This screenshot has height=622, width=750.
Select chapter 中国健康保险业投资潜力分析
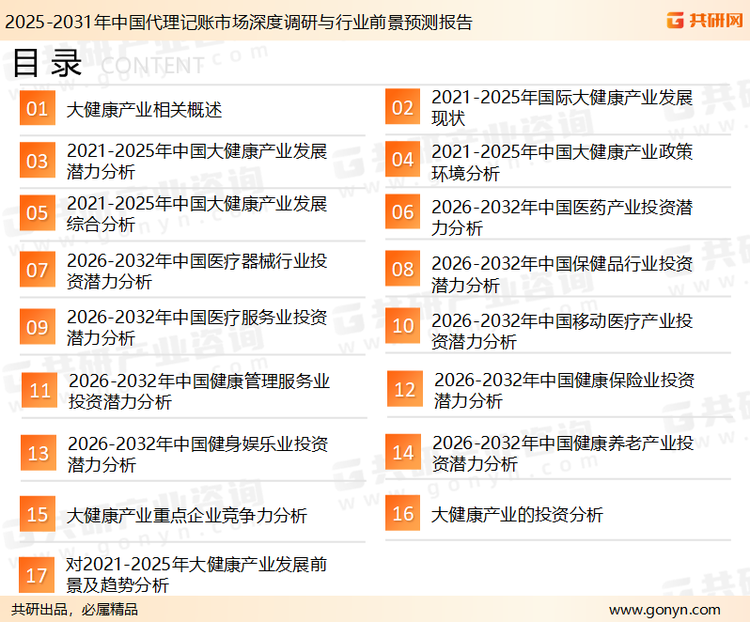point(564,390)
